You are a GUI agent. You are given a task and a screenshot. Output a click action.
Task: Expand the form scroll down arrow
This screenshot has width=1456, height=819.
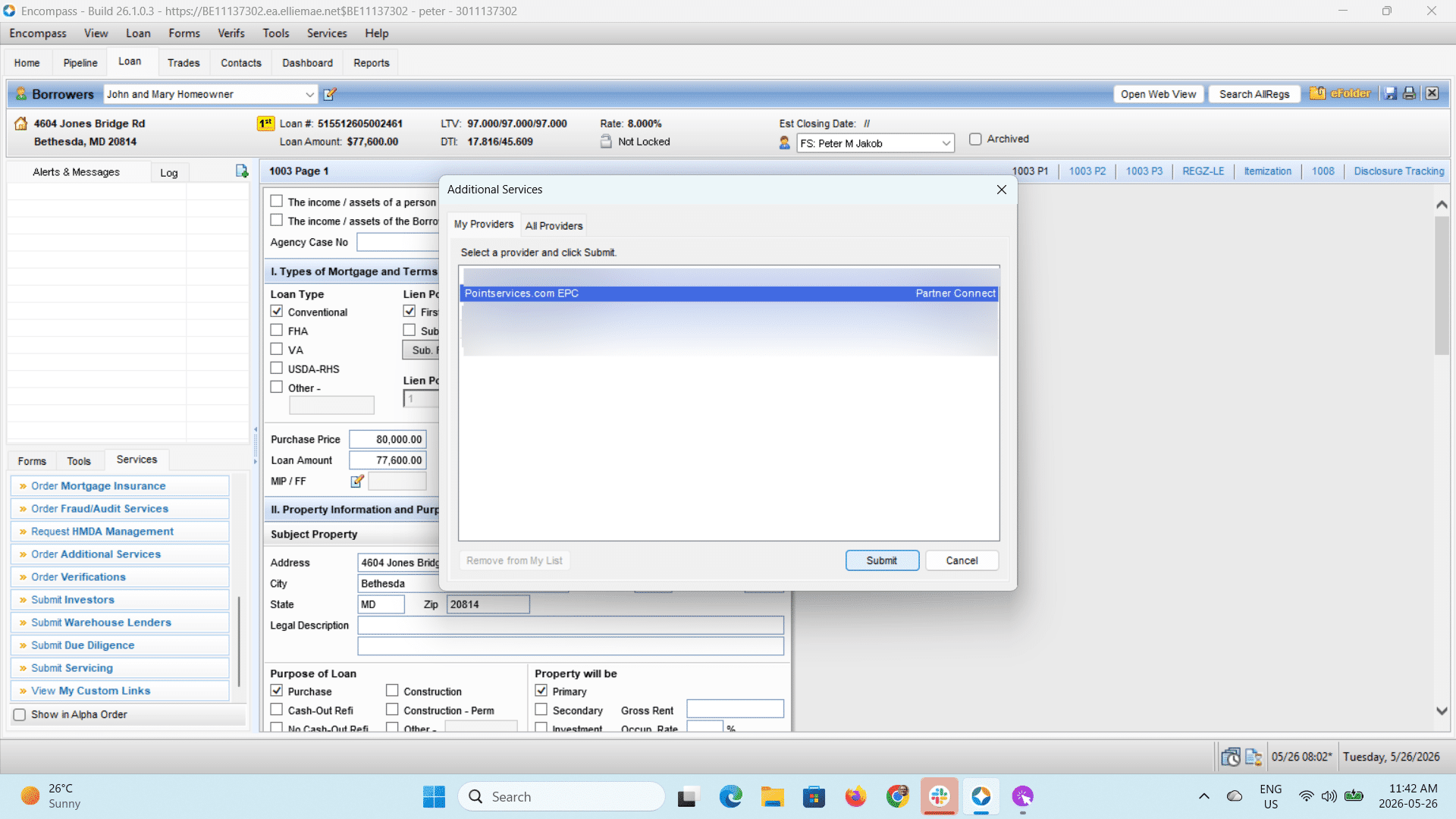(x=1442, y=711)
